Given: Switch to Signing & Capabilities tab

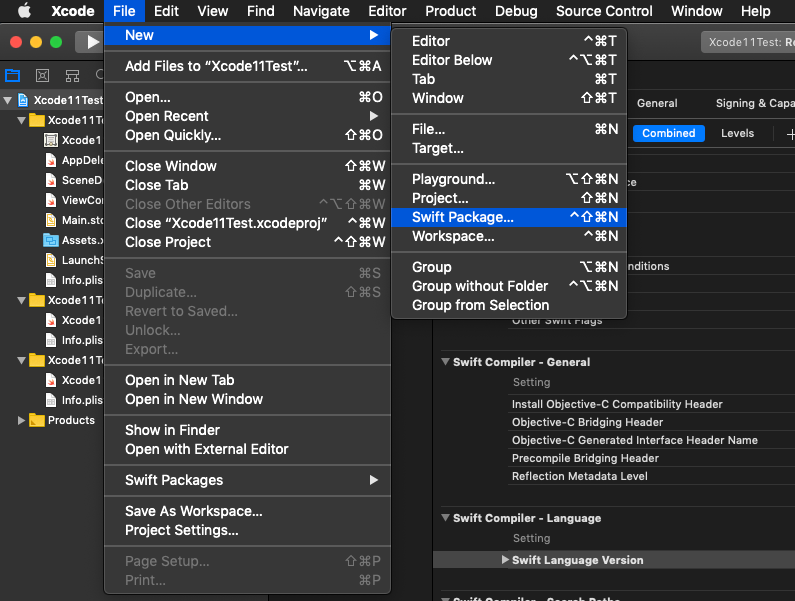Looking at the screenshot, I should [754, 103].
